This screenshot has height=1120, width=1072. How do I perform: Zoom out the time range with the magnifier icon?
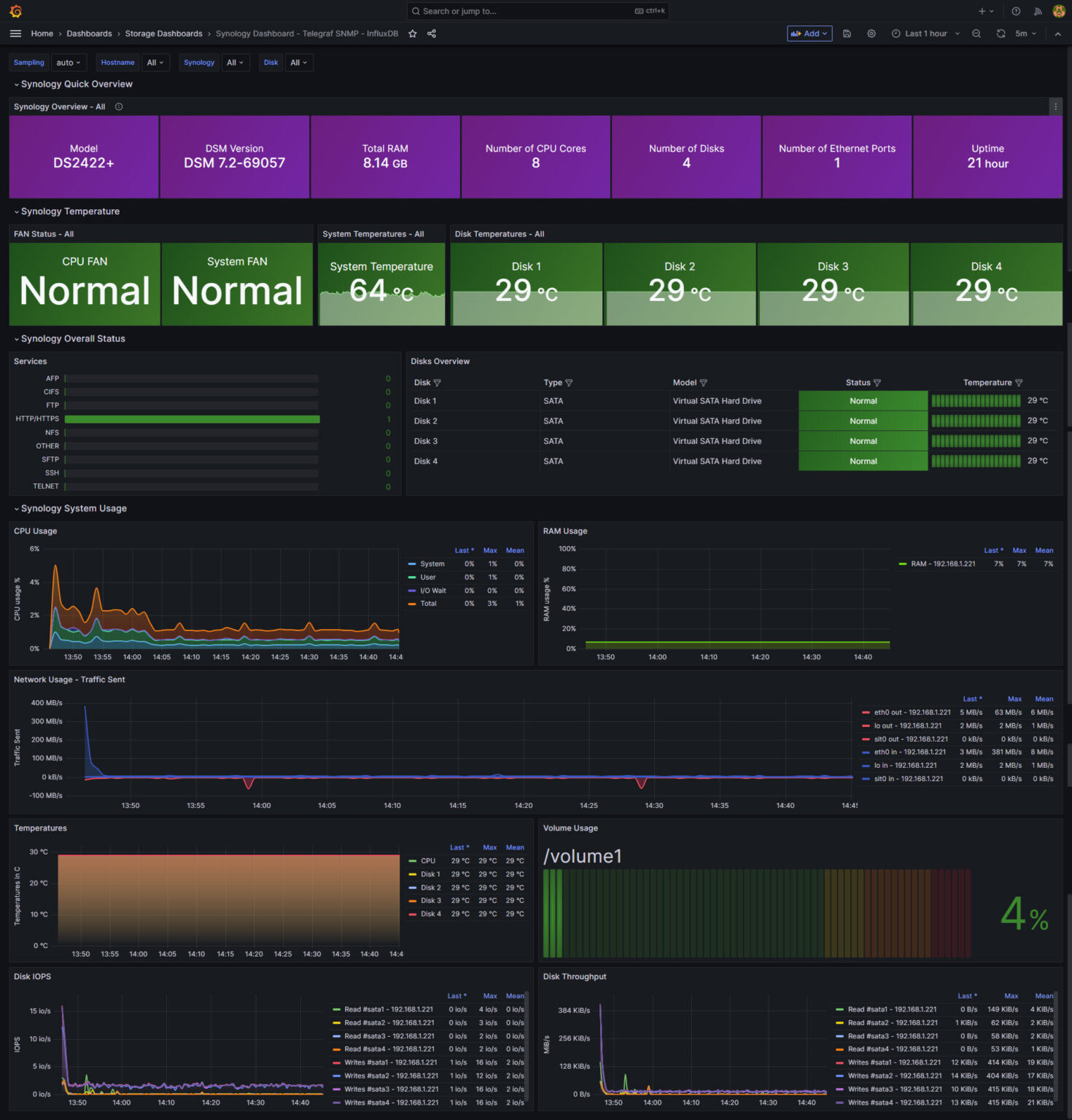click(x=976, y=34)
